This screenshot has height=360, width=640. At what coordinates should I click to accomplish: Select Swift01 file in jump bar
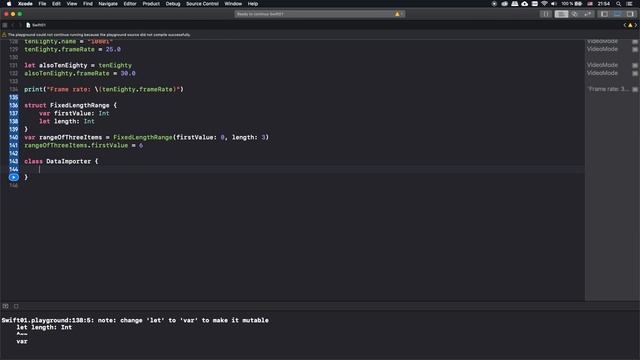tap(36, 25)
